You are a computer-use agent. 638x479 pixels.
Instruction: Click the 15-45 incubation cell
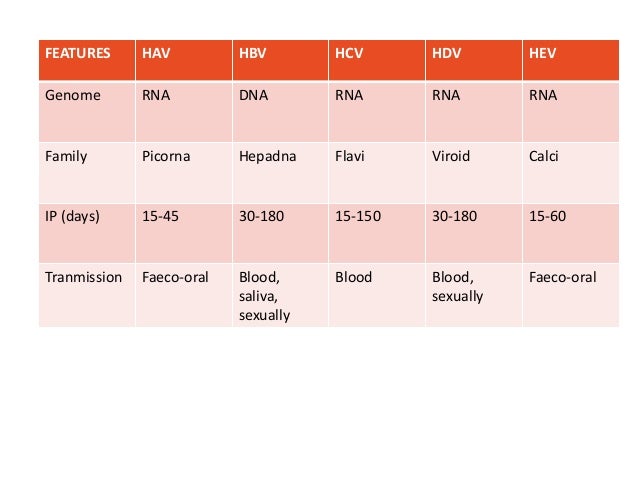pos(184,233)
